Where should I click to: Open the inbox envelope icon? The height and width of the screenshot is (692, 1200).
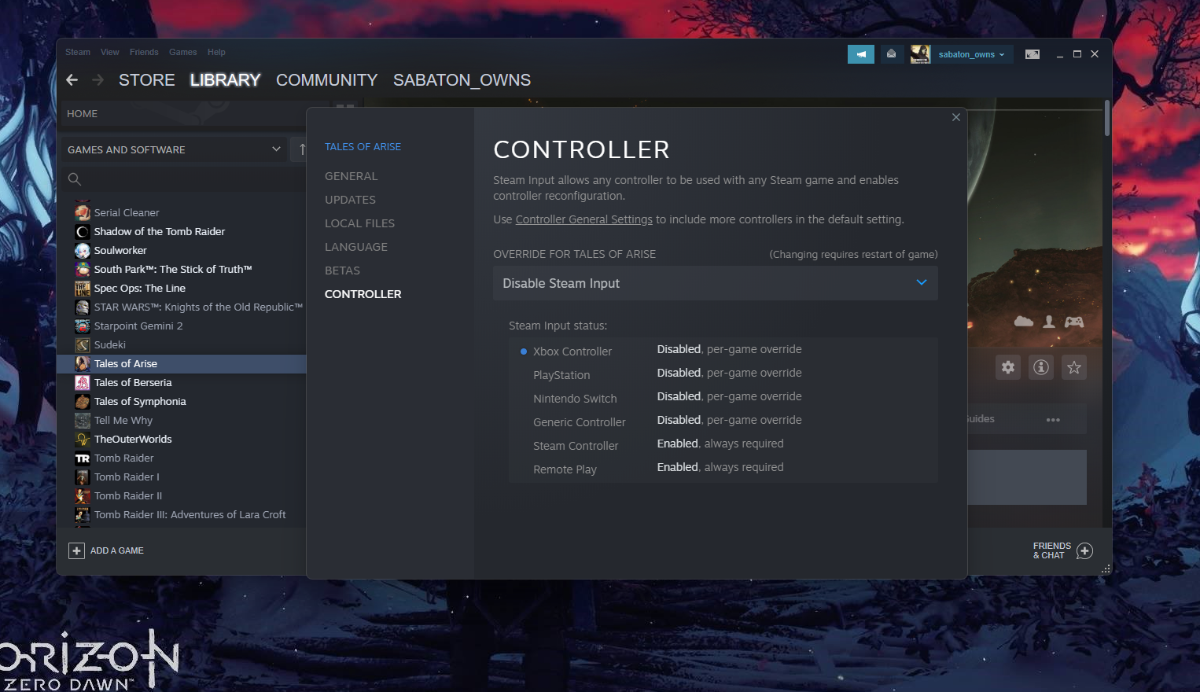click(x=891, y=54)
